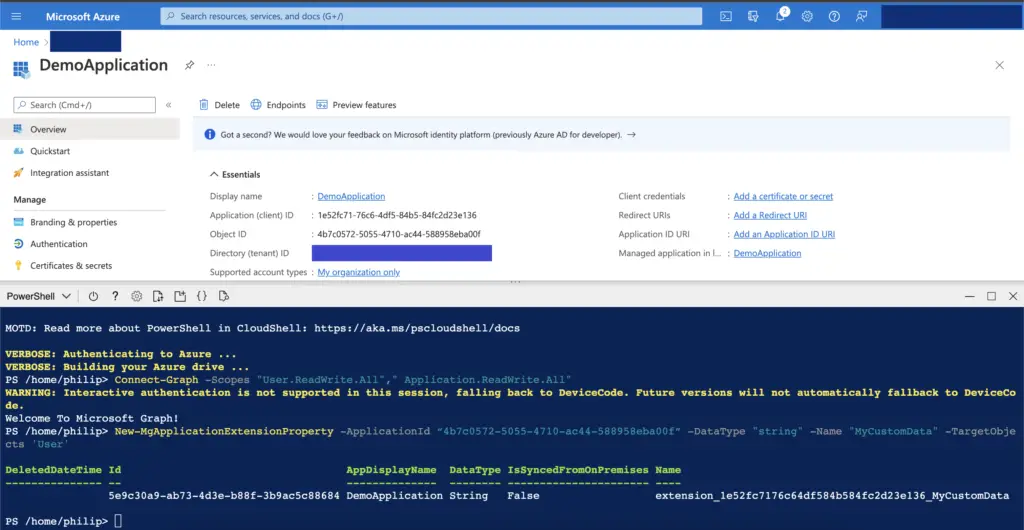Collapse the Essentials section
This screenshot has height=530, width=1024.
point(235,174)
